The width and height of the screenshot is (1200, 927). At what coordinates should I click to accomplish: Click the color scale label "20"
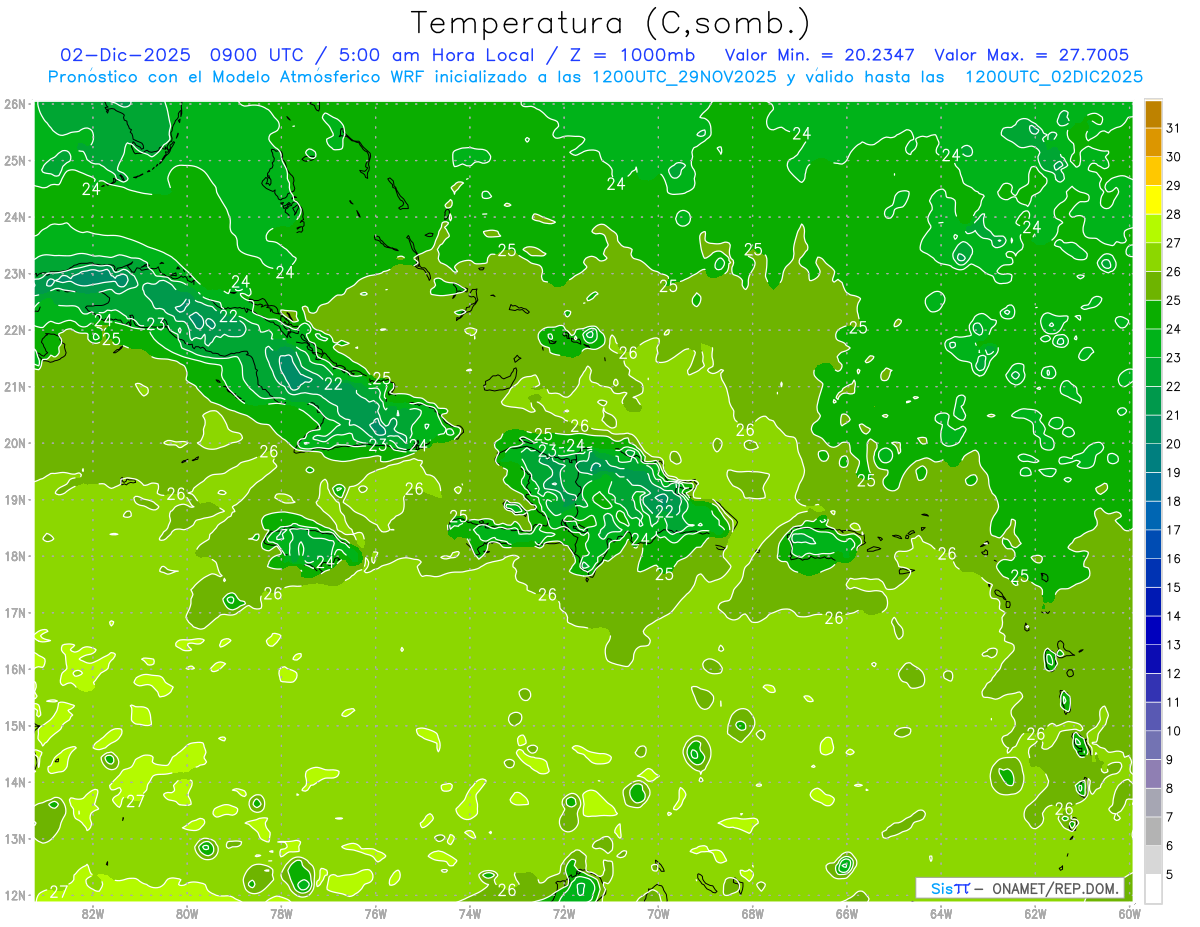[1173, 444]
